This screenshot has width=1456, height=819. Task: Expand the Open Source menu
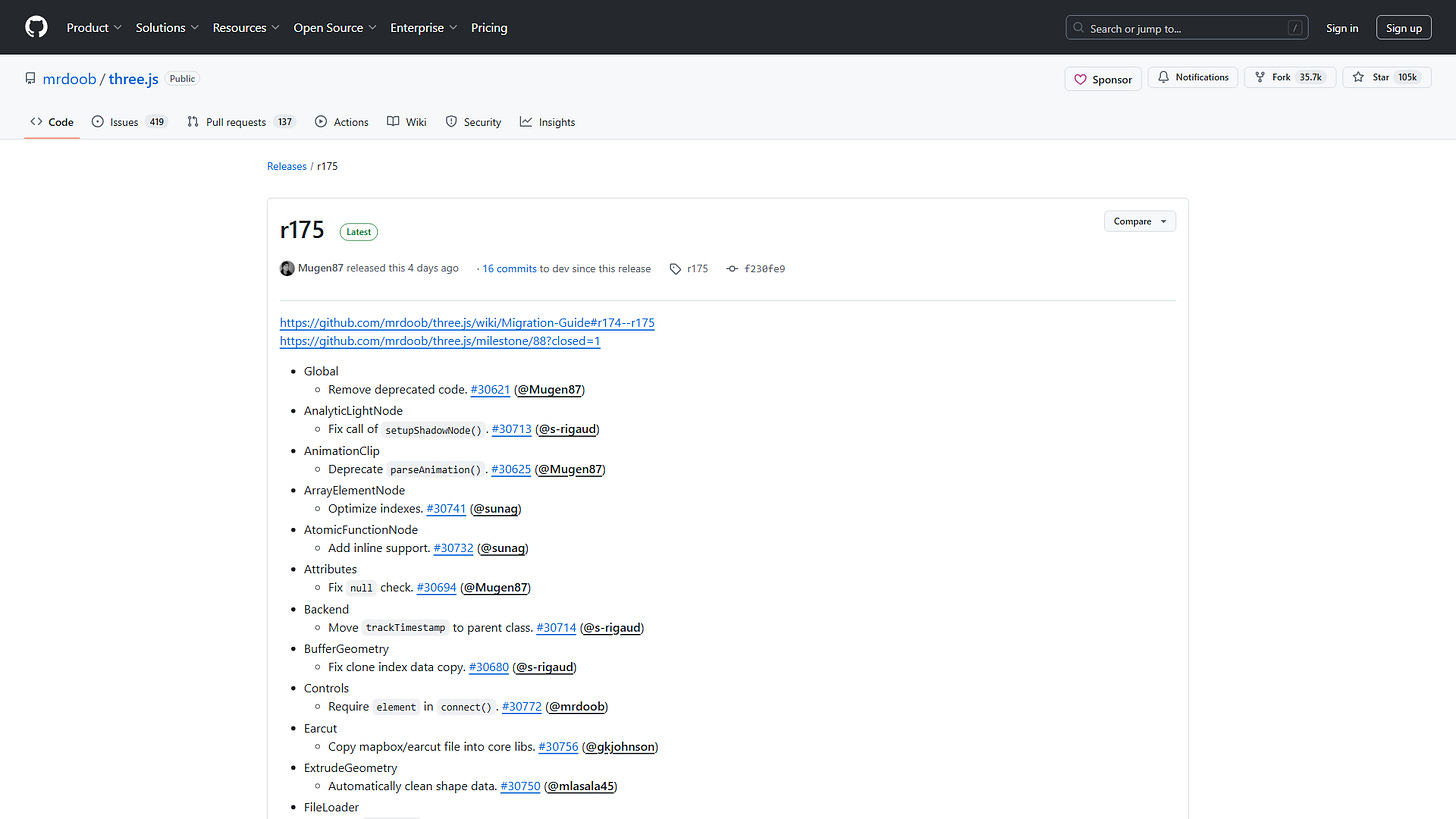pos(335,28)
